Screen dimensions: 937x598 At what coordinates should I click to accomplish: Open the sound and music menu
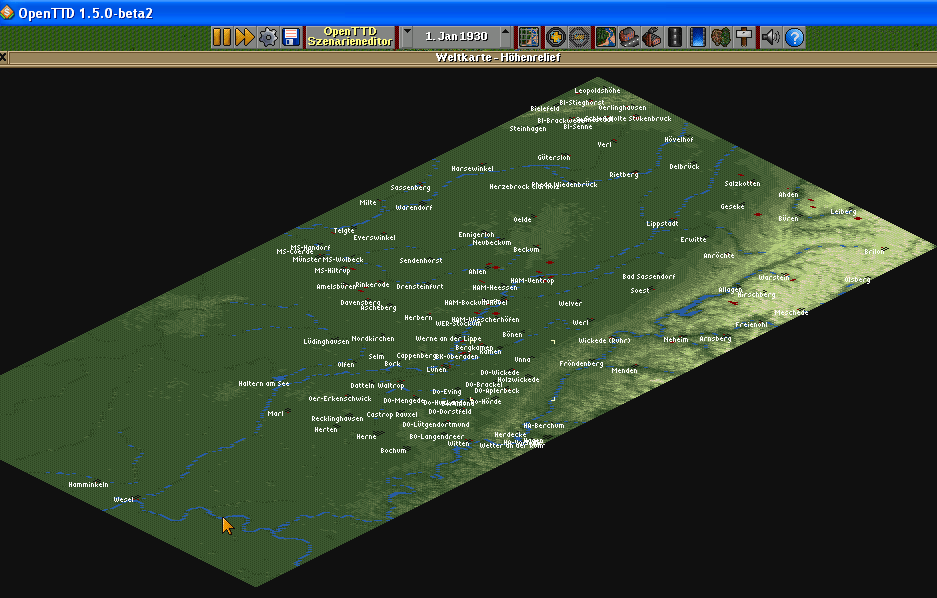771,37
